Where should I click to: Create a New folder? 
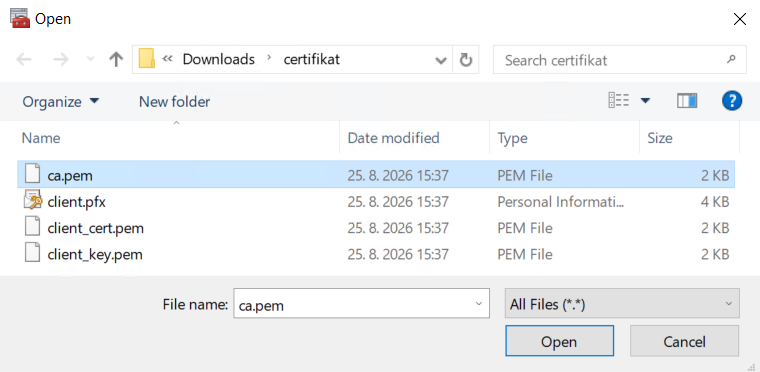point(174,102)
